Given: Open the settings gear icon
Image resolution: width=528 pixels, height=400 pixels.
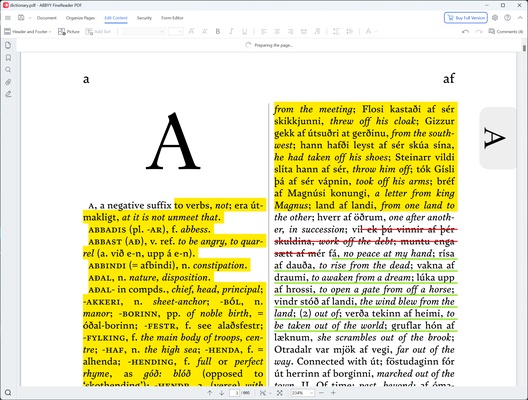Looking at the screenshot, I should (x=495, y=18).
